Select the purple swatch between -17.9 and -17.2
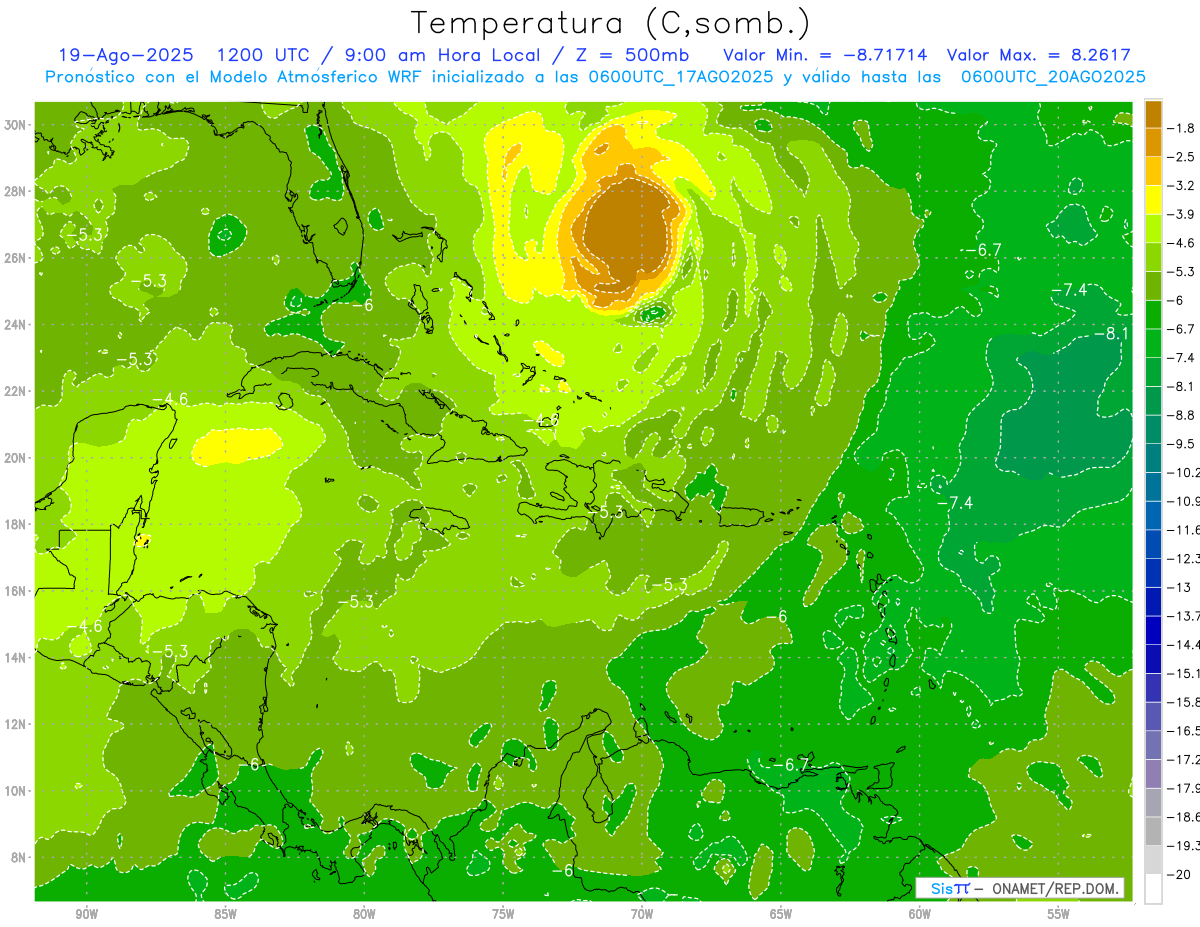Image resolution: width=1200 pixels, height=927 pixels. click(1153, 774)
